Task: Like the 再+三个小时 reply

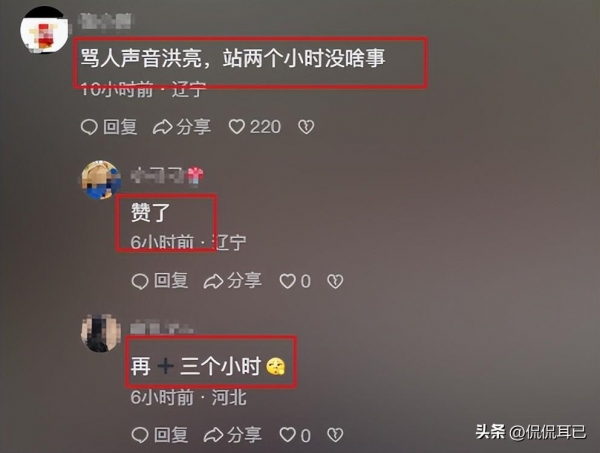Action: tap(295, 435)
